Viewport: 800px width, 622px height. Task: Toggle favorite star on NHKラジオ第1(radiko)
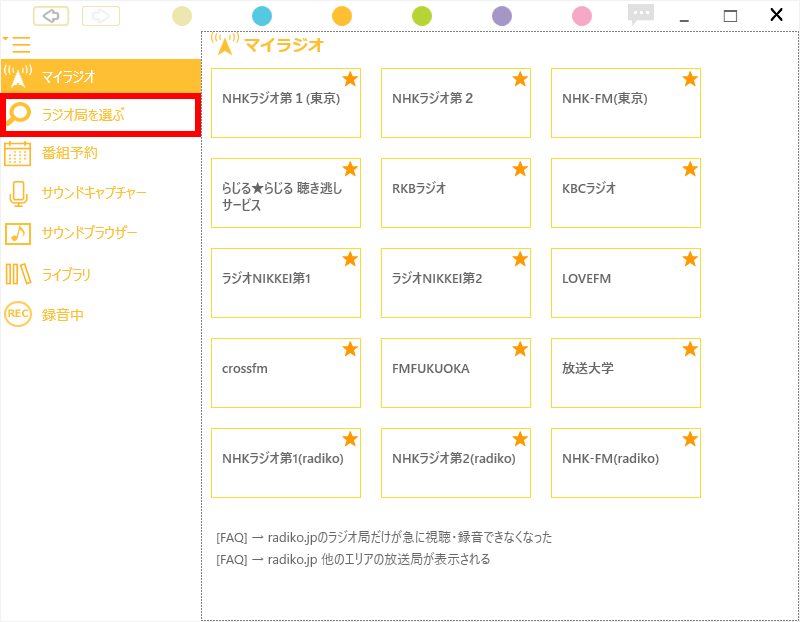(x=350, y=439)
